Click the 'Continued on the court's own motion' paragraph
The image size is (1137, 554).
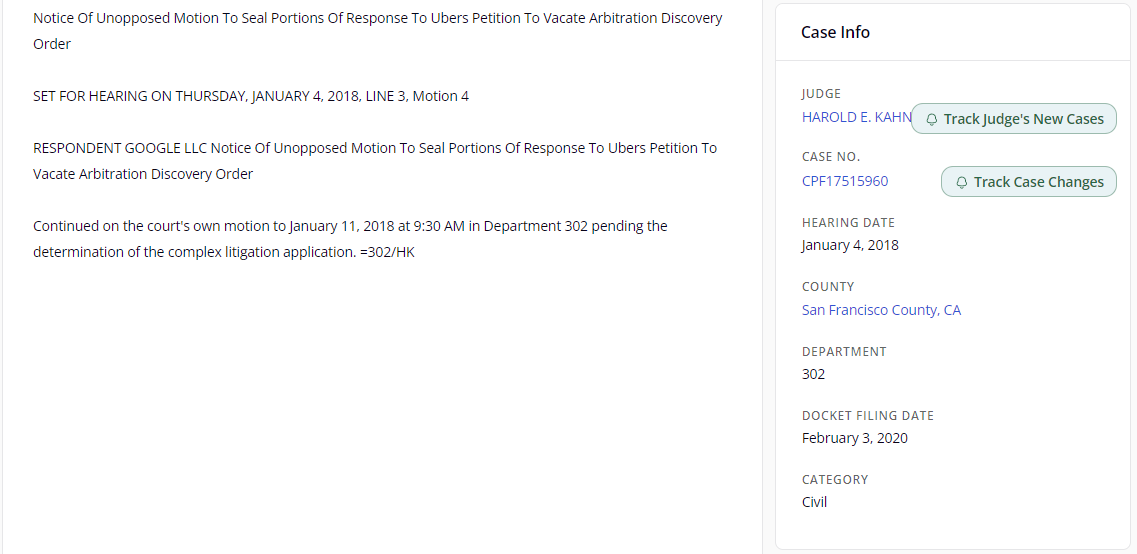350,239
